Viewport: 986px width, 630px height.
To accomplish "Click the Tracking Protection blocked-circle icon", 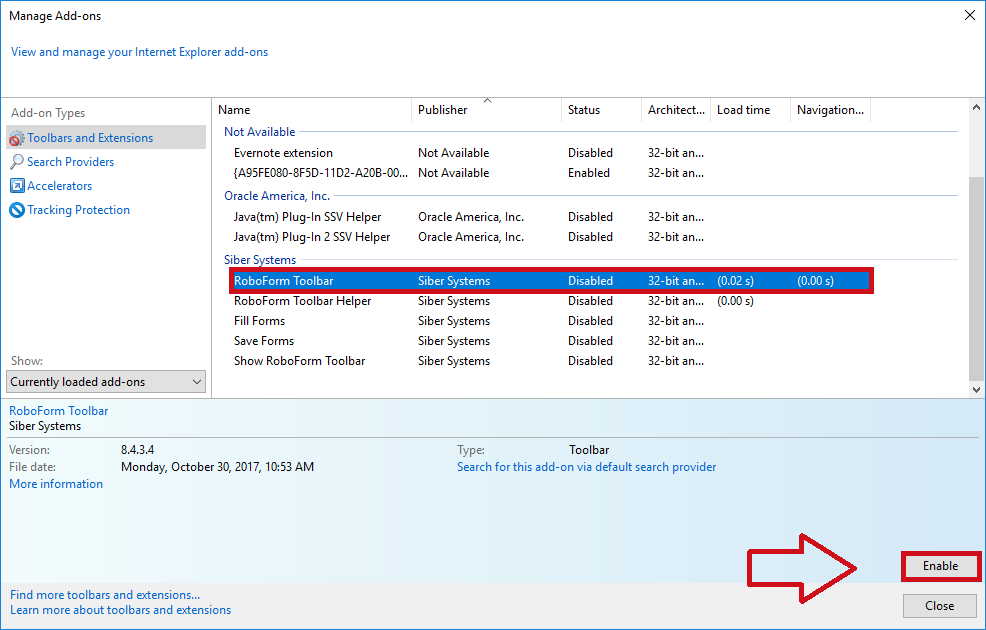I will coord(17,210).
